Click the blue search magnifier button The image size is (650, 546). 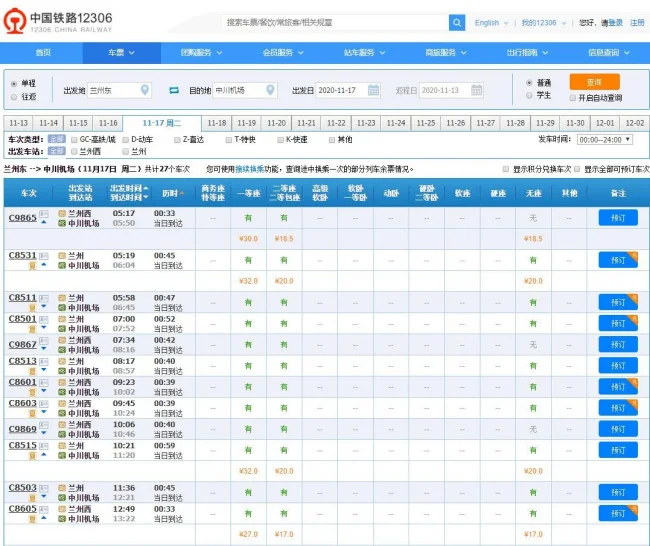tap(457, 22)
